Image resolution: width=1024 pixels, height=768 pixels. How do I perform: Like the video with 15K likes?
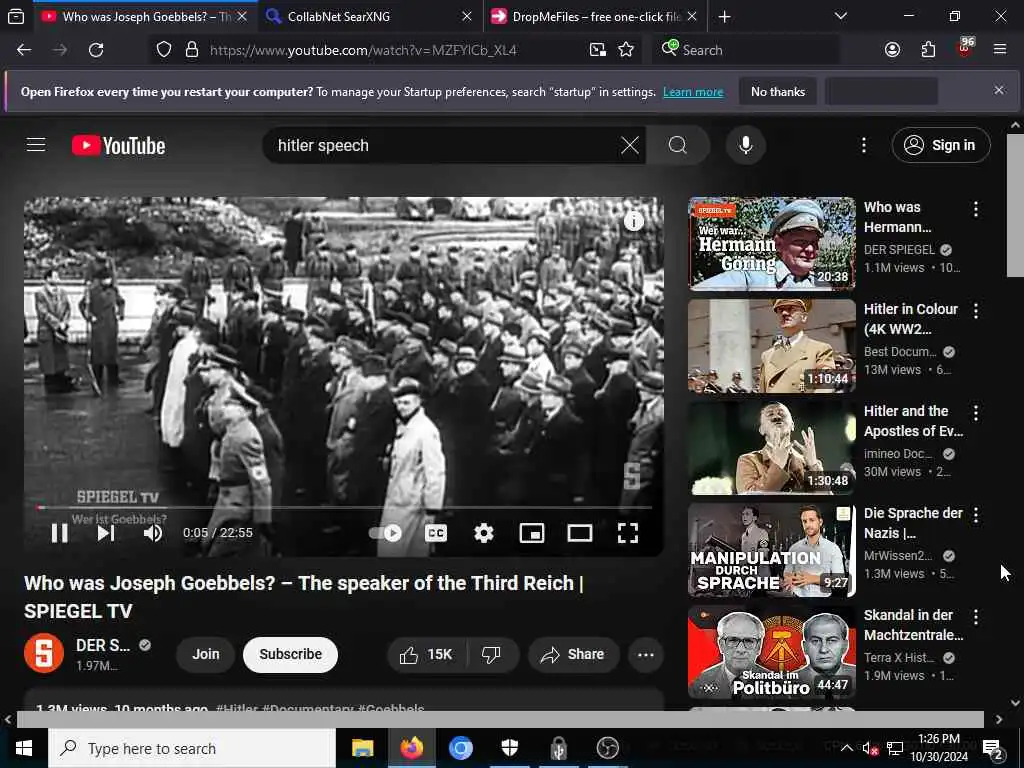(x=426, y=654)
